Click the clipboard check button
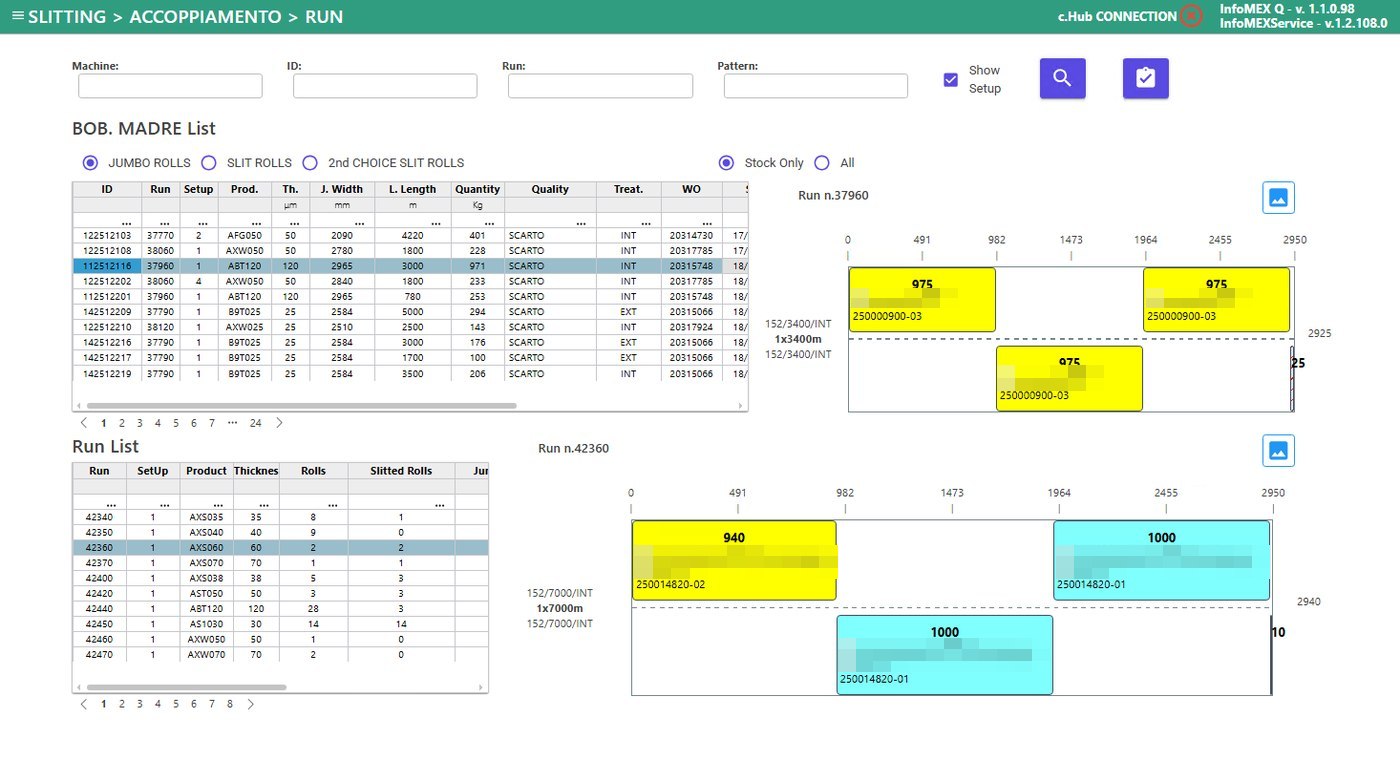The image size is (1400, 760). tap(1145, 78)
